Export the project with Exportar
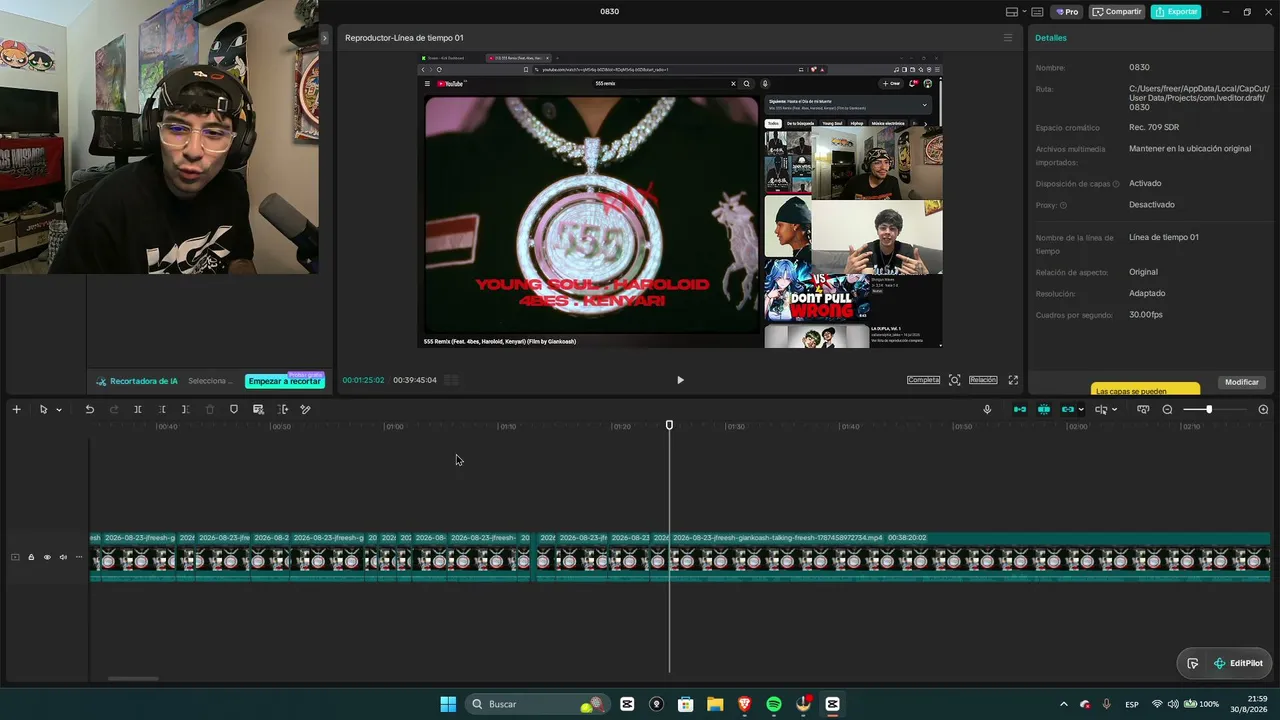 pos(1176,12)
